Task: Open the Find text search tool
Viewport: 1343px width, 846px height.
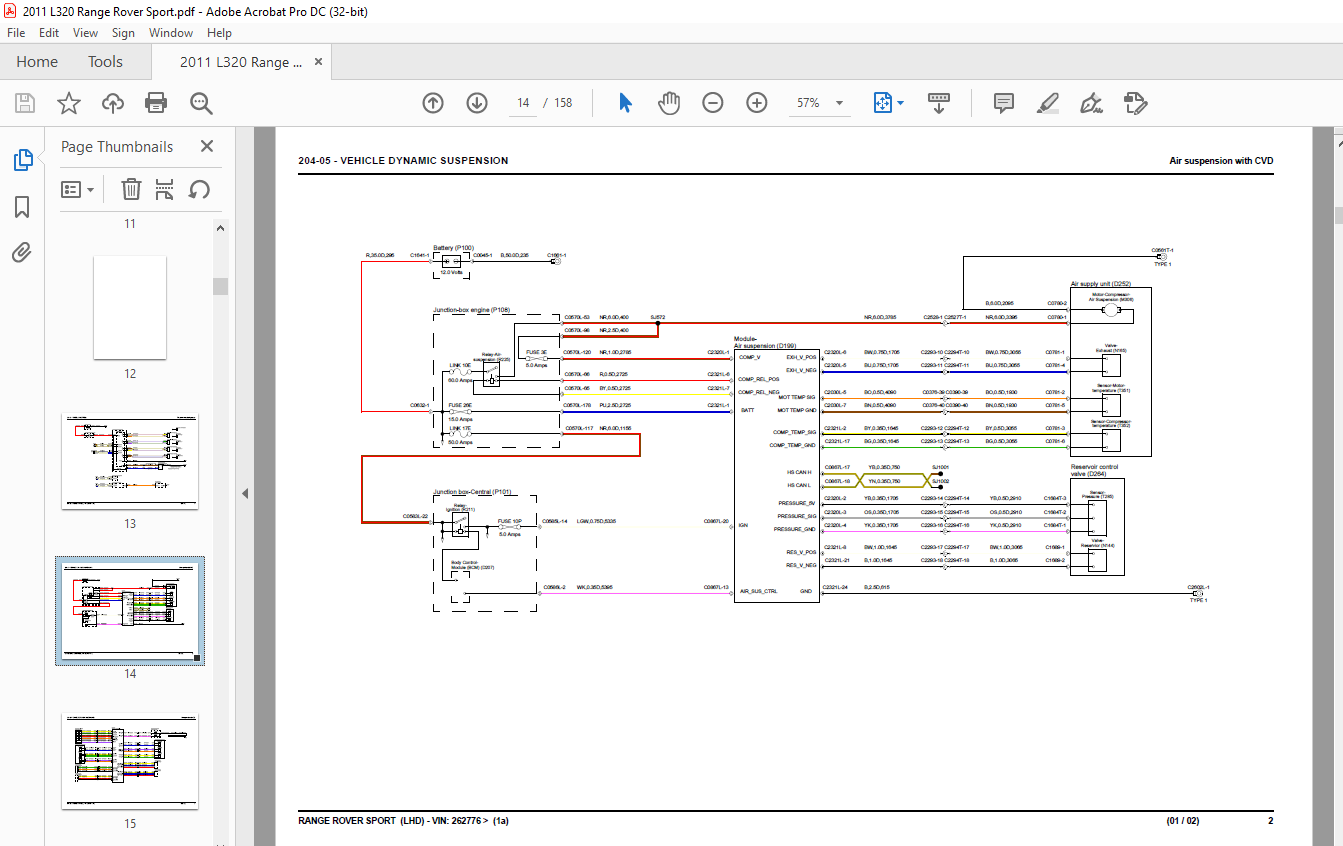Action: (x=201, y=102)
